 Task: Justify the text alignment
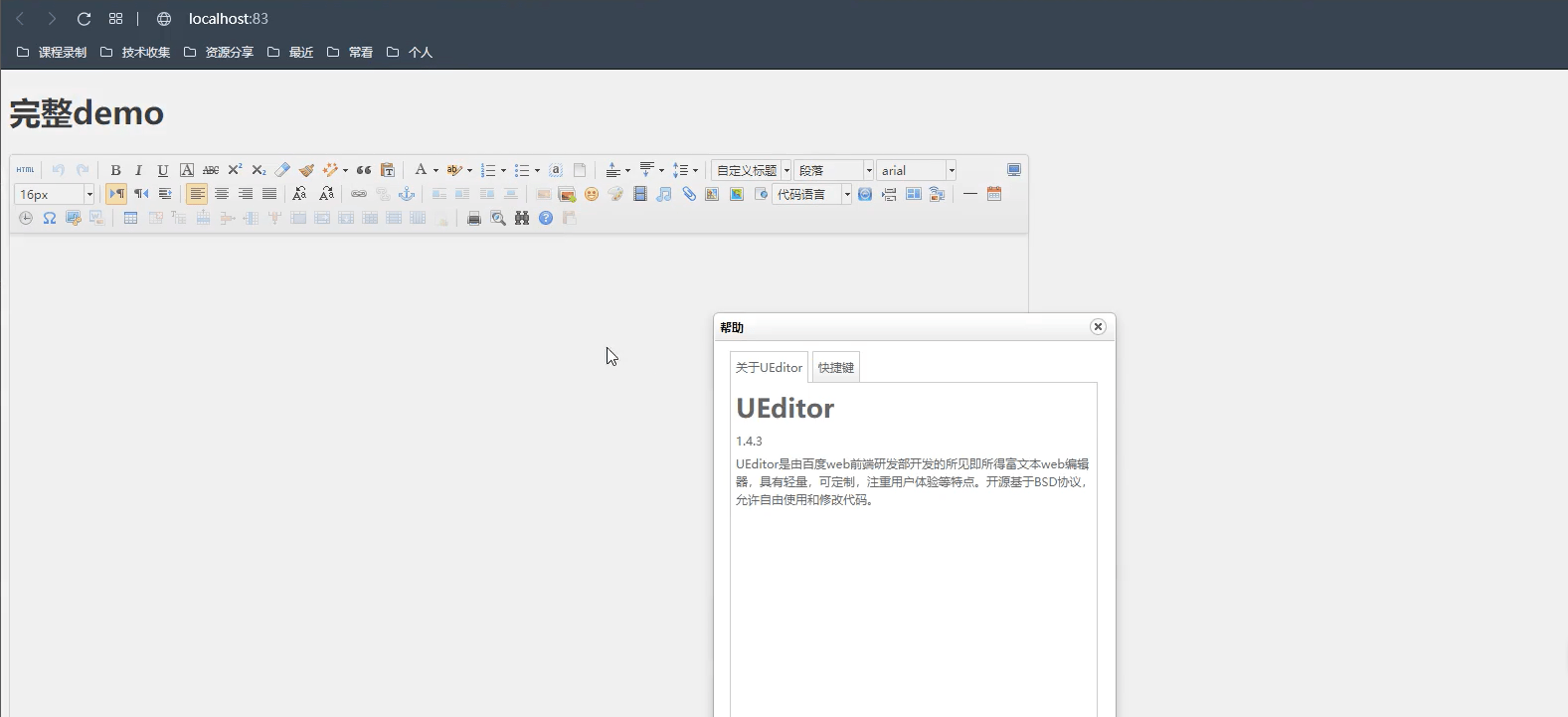point(269,194)
